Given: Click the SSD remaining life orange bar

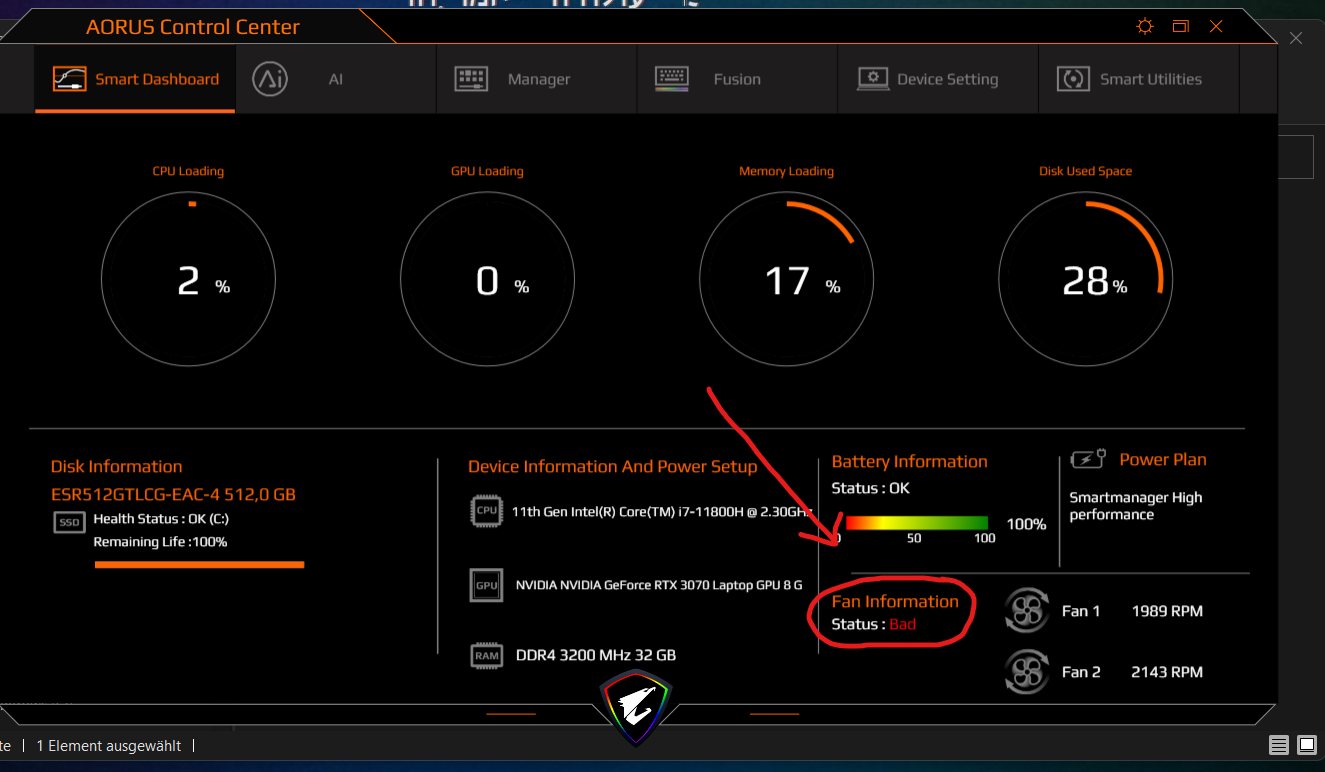Looking at the screenshot, I should tap(199, 565).
